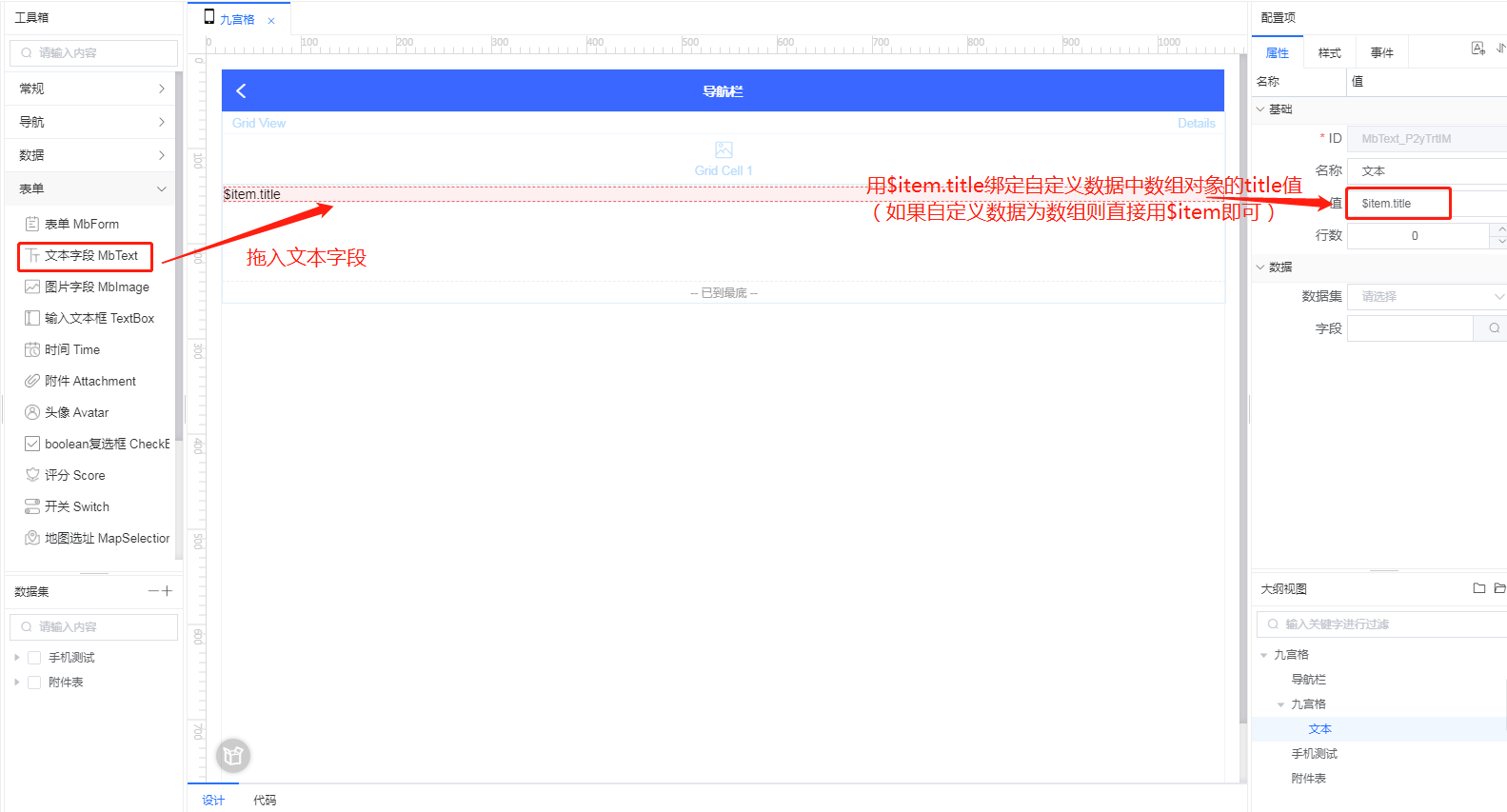The height and width of the screenshot is (812, 1507).
Task: Click the Details link in Grid View
Action: [1196, 123]
